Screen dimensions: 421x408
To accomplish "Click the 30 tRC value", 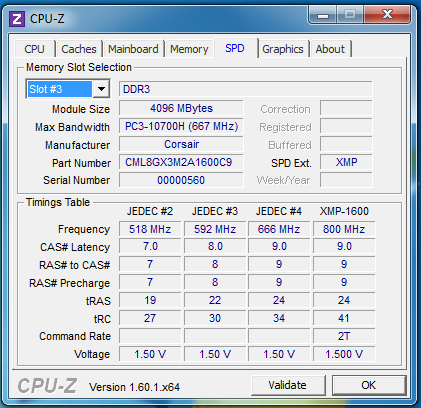I will point(215,318).
